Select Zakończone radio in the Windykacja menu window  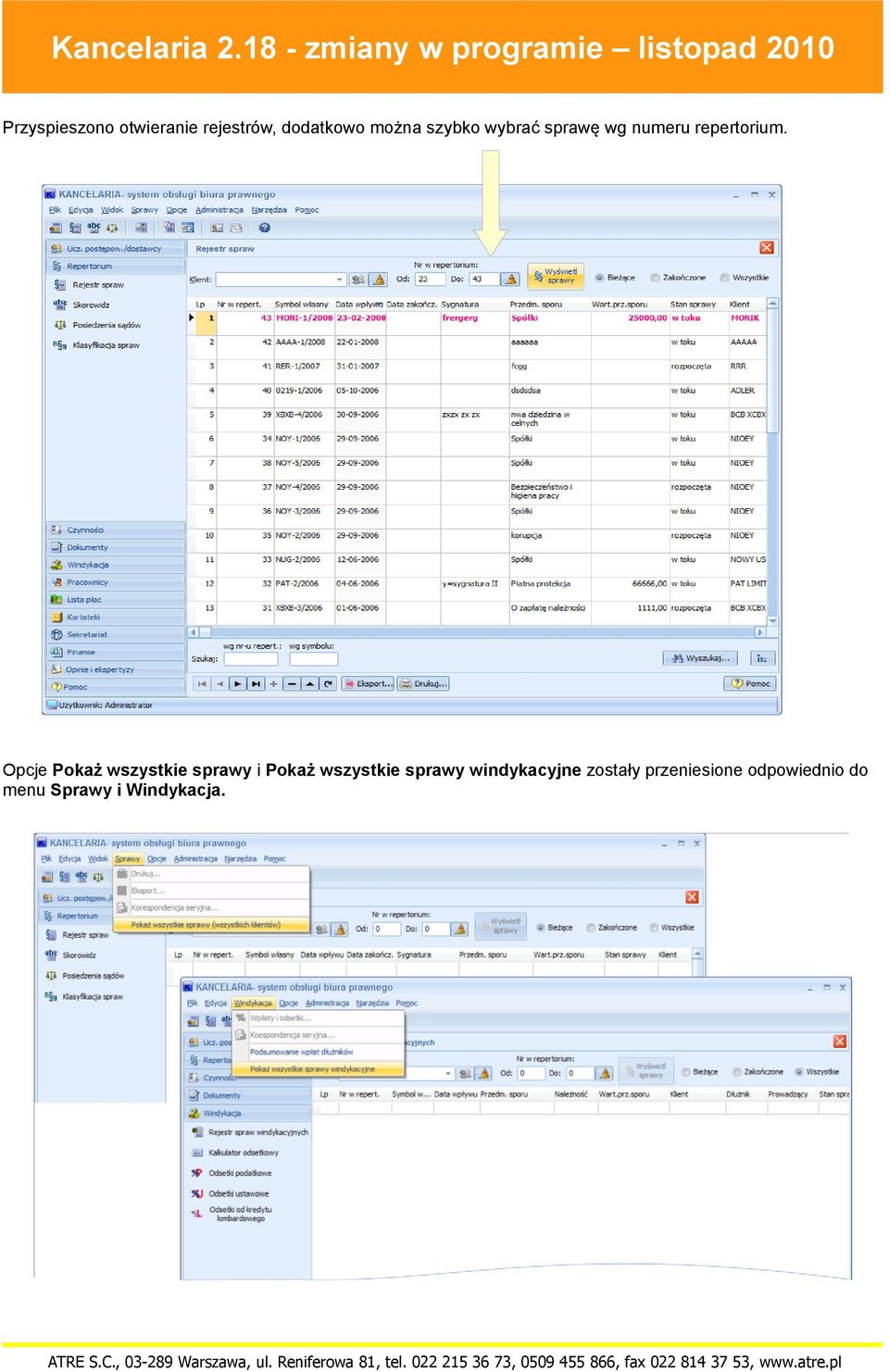tap(757, 1072)
